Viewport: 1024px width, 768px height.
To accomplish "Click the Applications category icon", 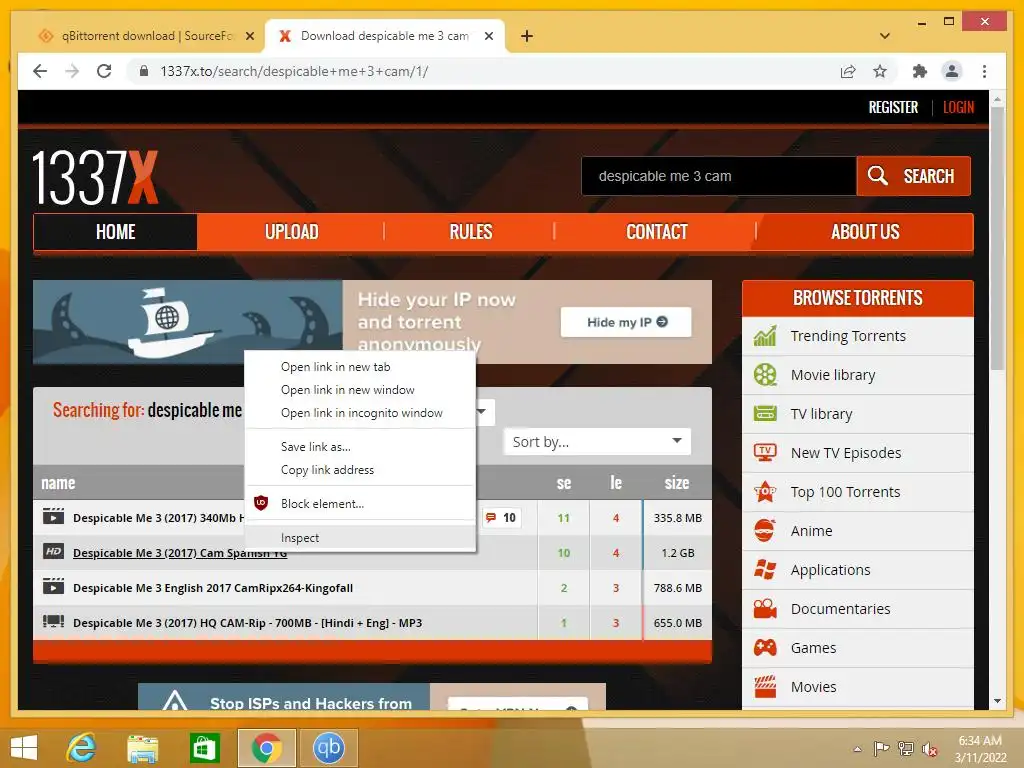I will [765, 569].
